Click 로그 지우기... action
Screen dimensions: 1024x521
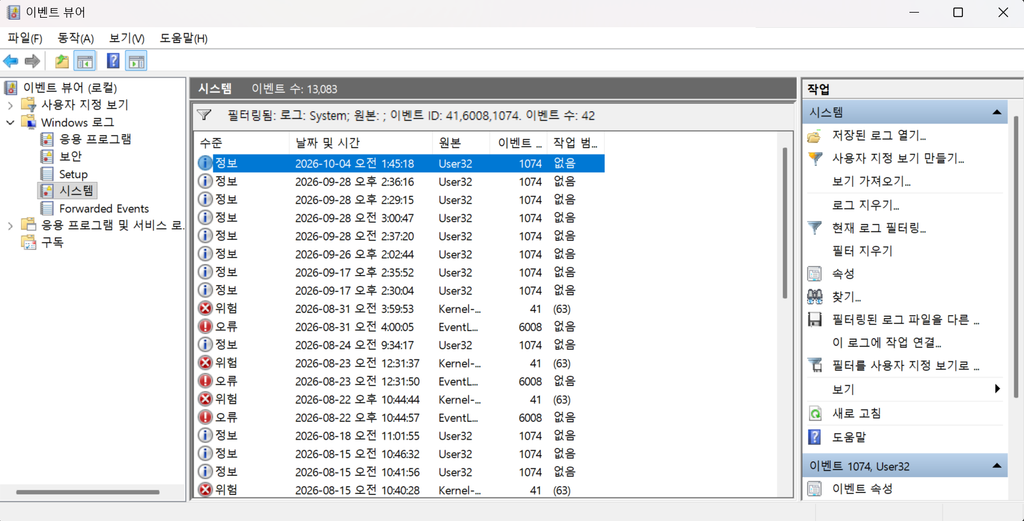866,205
